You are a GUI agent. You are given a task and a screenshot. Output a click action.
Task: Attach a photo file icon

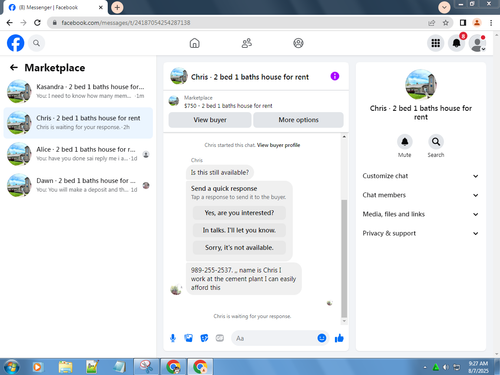coord(189,338)
